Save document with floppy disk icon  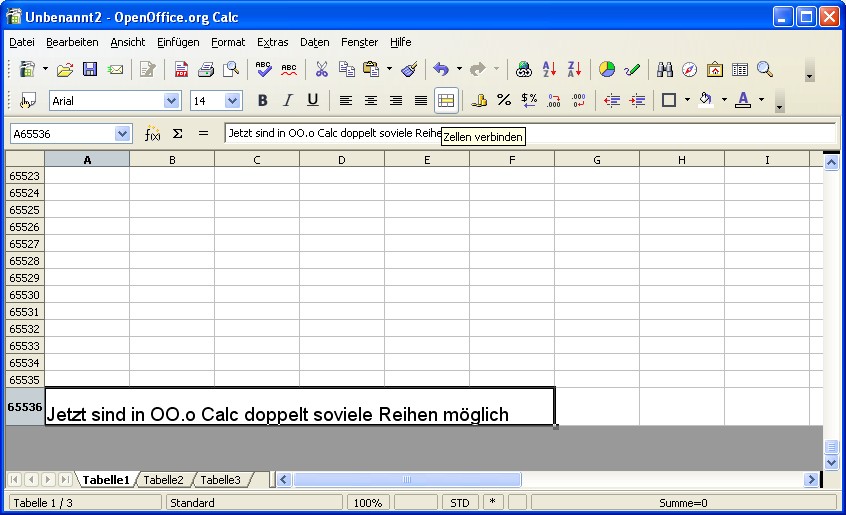90,70
